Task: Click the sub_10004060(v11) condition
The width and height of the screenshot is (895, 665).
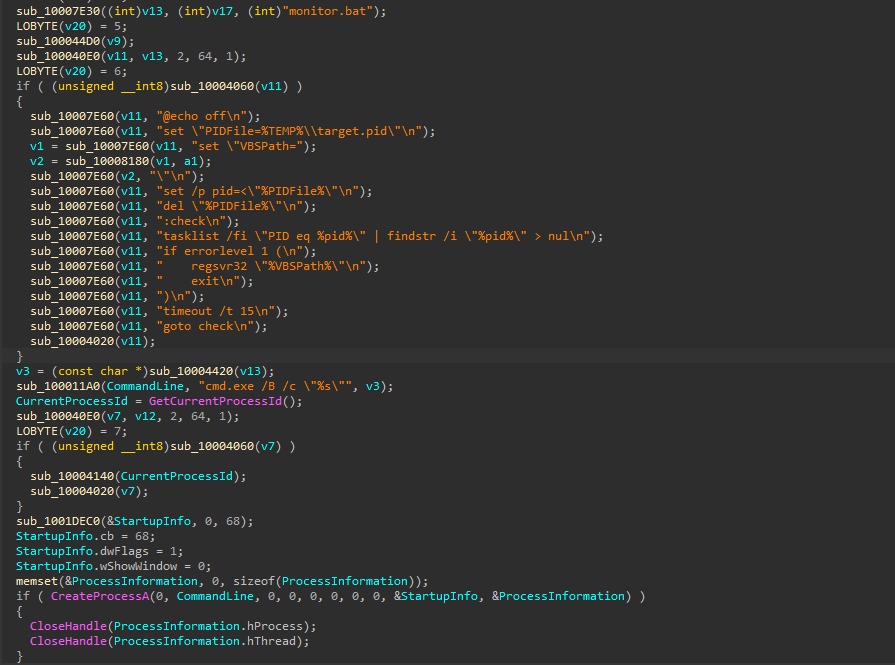Action: 229,86
